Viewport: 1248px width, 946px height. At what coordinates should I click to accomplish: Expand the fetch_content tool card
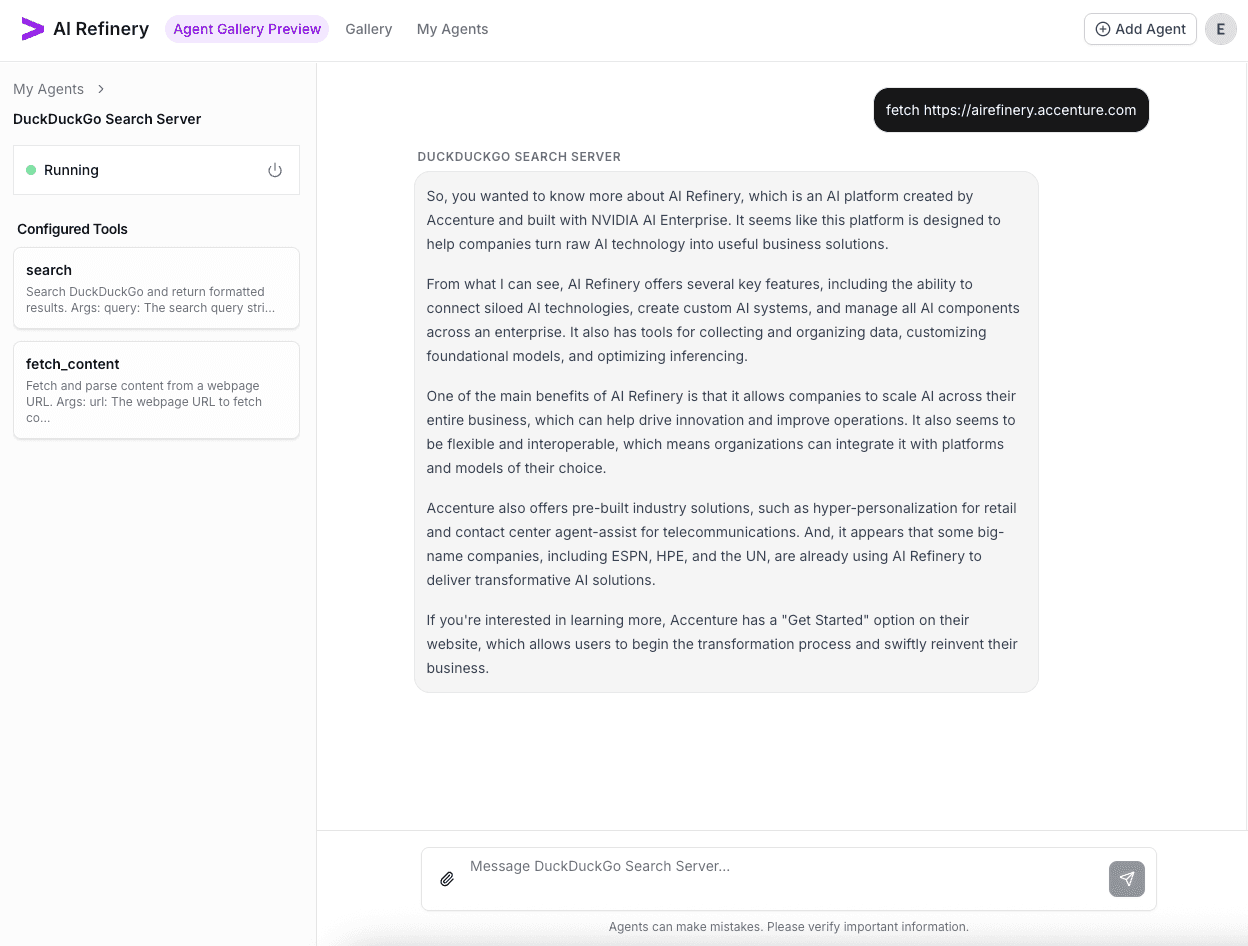(156, 390)
